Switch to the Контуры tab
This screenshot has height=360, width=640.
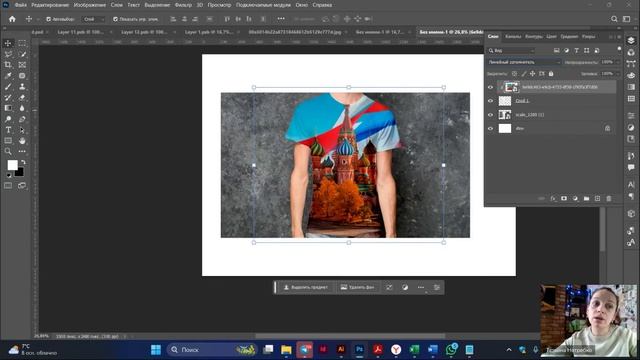point(533,37)
